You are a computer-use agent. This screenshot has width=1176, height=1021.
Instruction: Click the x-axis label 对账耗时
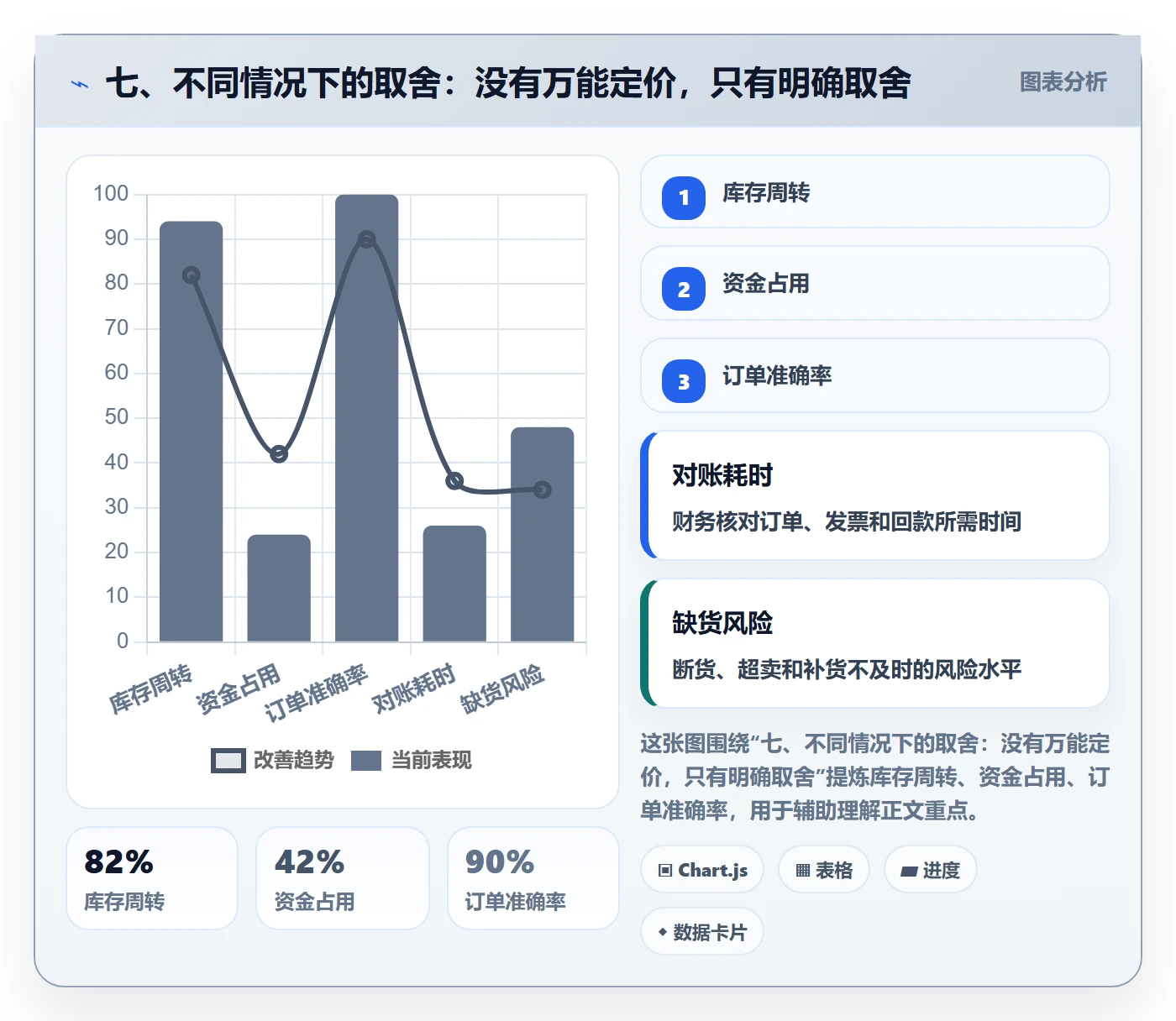413,688
